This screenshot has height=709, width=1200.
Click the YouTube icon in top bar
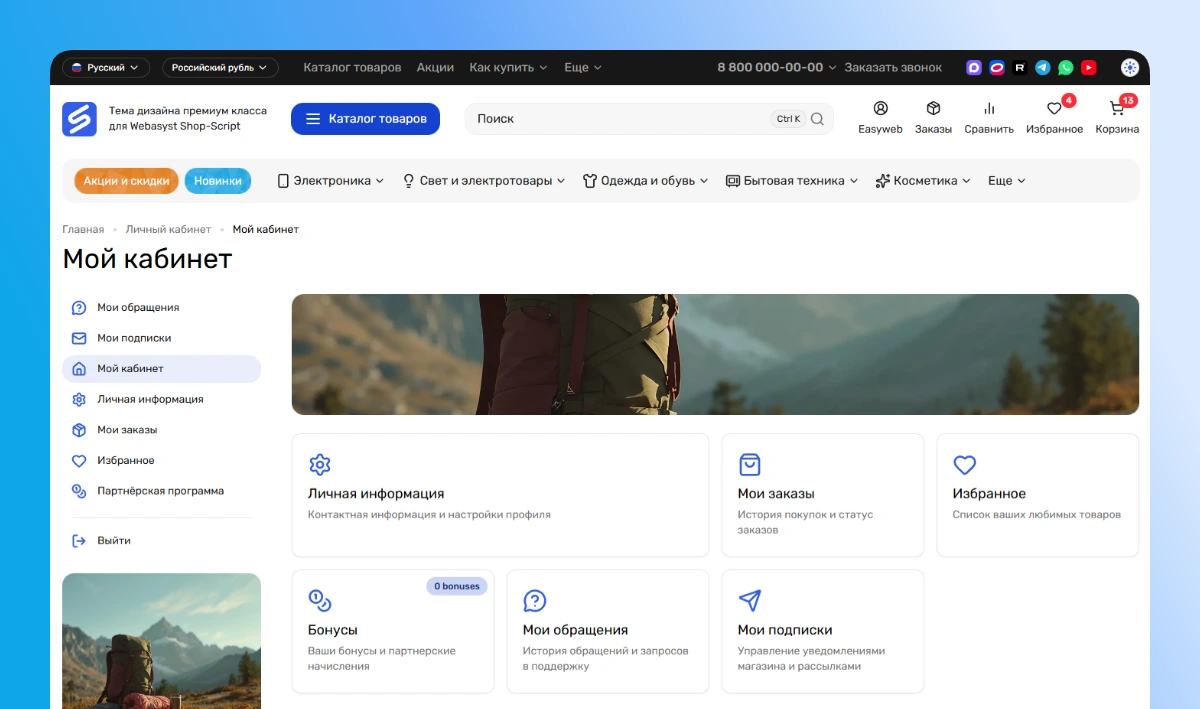1089,68
